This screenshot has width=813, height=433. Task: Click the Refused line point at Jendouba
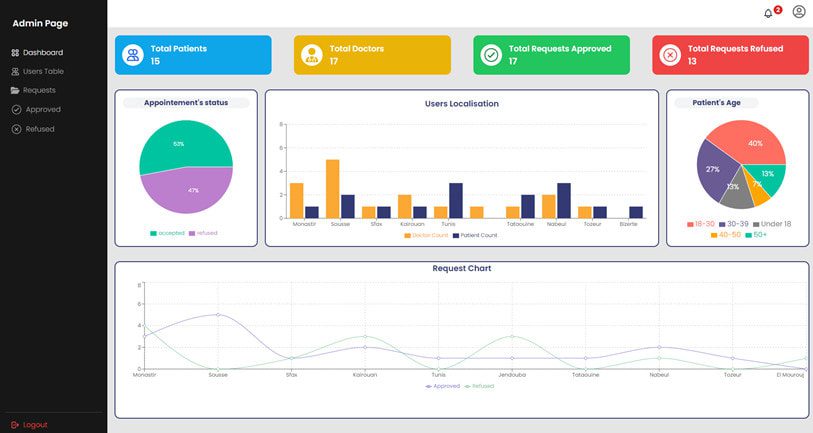click(512, 337)
